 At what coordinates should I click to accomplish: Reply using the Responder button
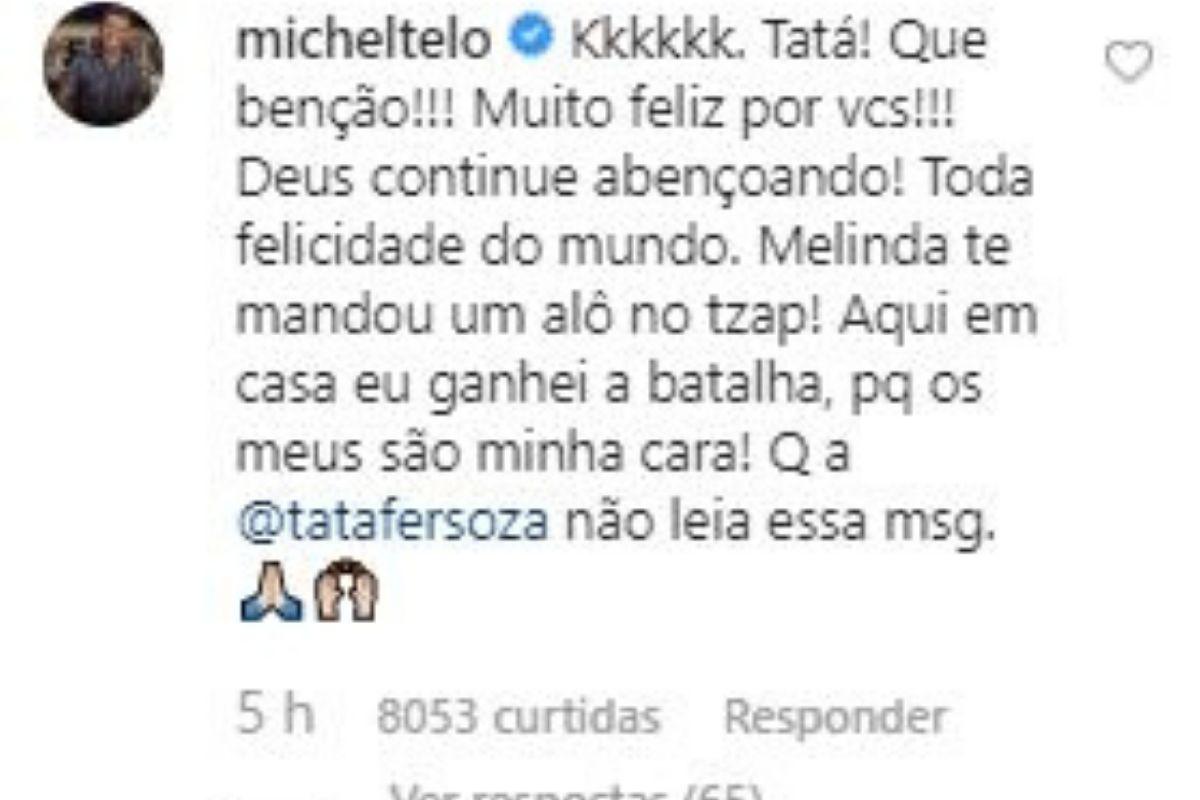click(834, 716)
